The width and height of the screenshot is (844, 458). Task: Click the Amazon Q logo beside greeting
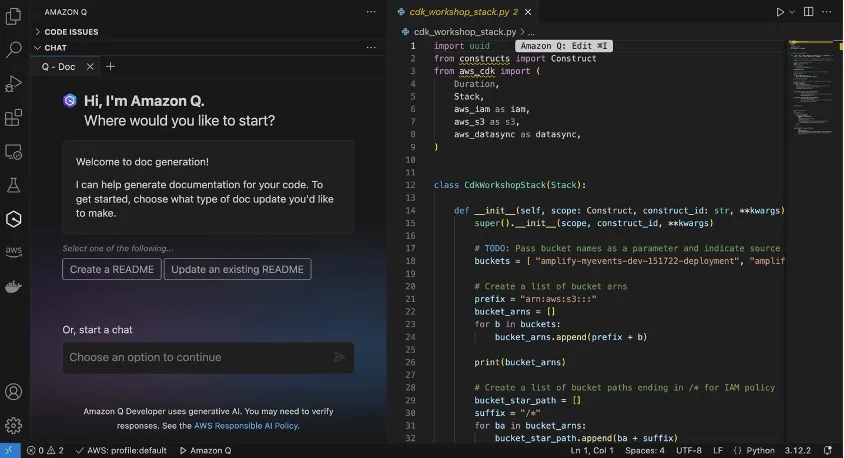(69, 101)
